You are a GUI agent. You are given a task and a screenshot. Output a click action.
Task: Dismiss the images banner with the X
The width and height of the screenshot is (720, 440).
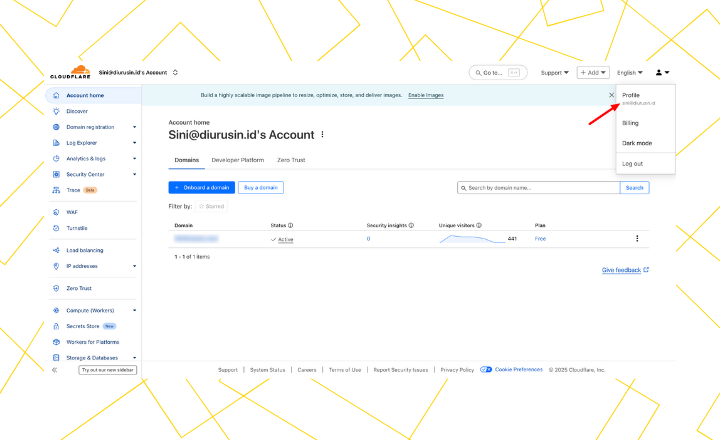coord(611,95)
